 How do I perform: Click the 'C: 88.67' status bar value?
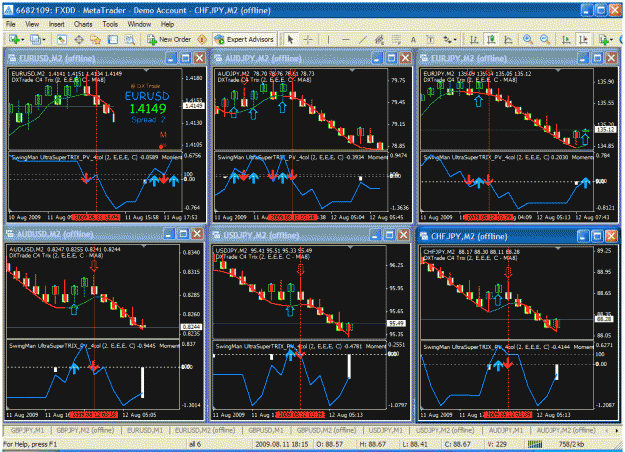(461, 444)
